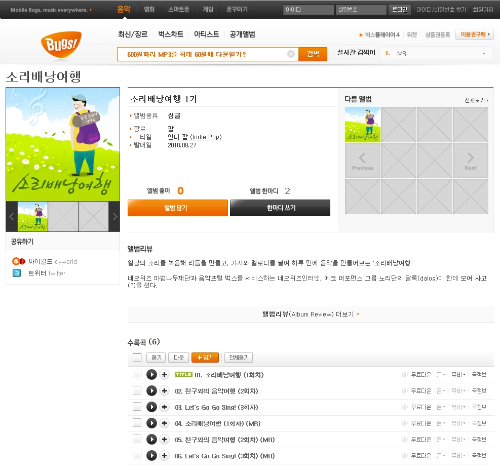
Task: Add track 01 with its plus icon
Action: (164, 375)
